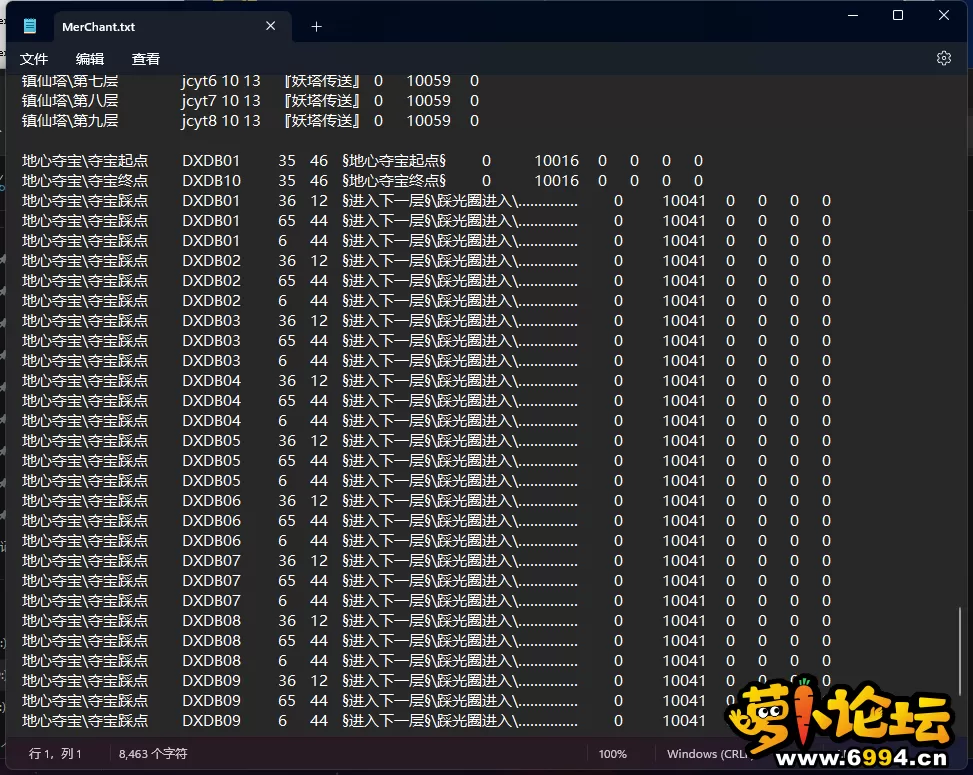Open the 文件 menu
973x775 pixels.
34,59
